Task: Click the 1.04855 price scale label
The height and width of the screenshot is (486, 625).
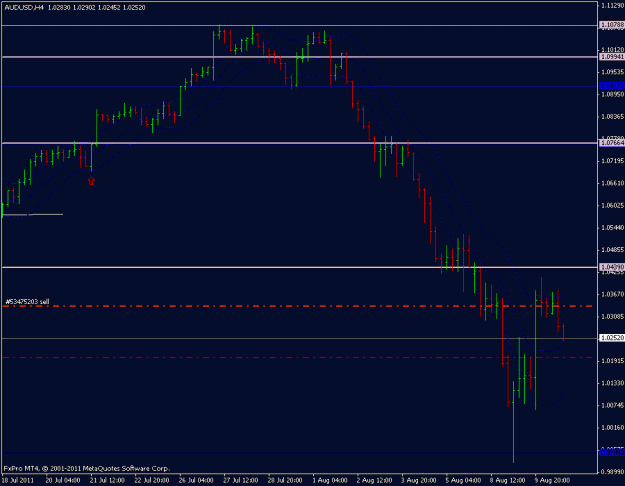Action: (x=613, y=250)
